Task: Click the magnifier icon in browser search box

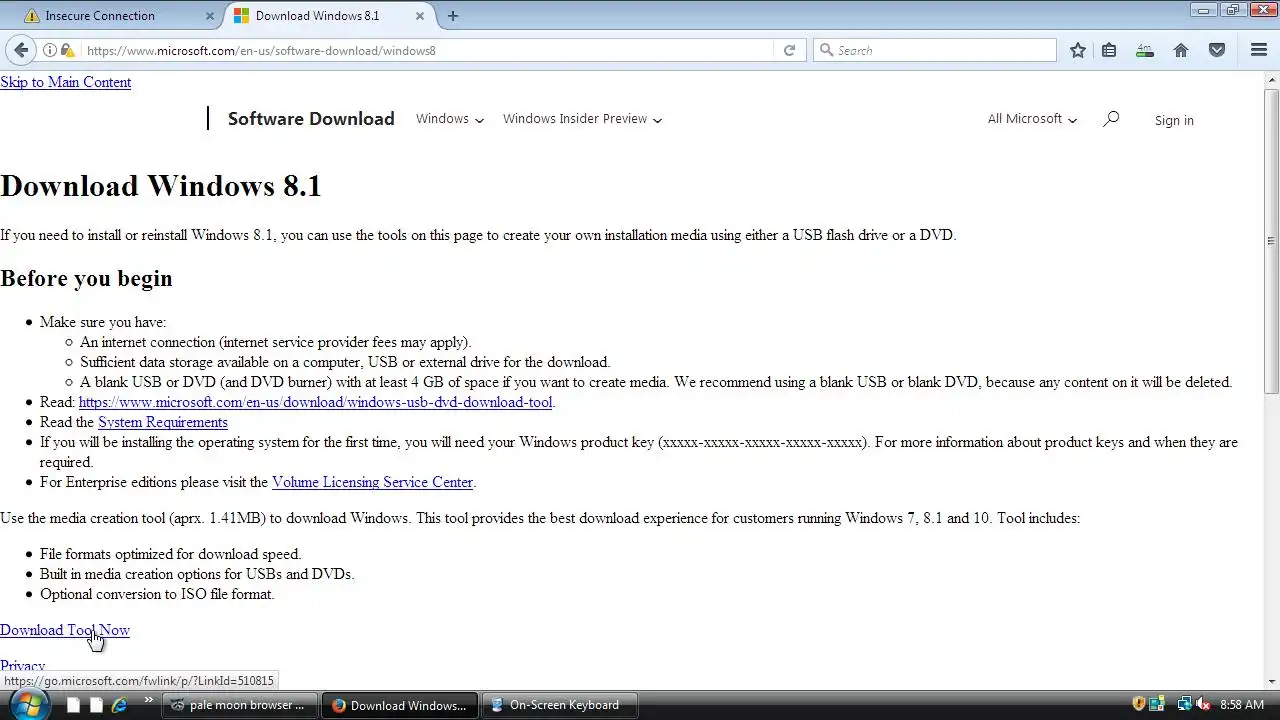Action: pos(826,50)
